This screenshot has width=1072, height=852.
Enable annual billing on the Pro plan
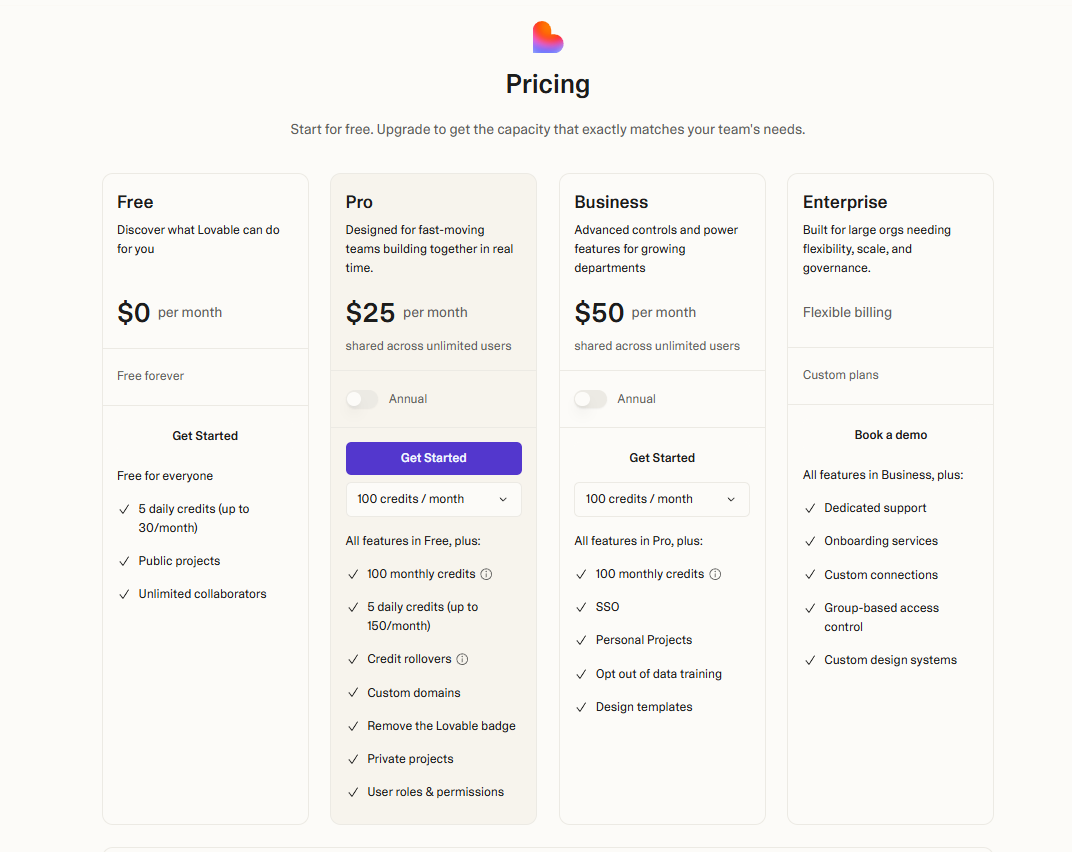pyautogui.click(x=362, y=399)
